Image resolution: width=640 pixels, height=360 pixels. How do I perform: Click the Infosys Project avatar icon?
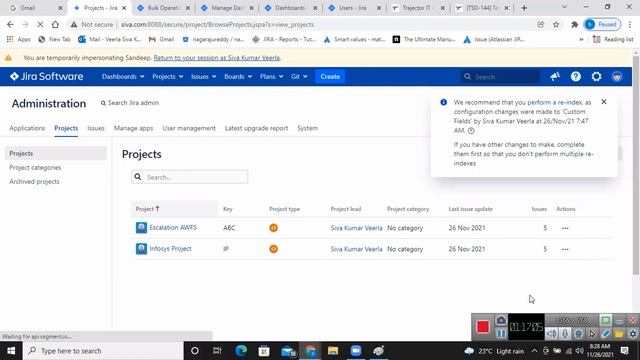coord(141,249)
